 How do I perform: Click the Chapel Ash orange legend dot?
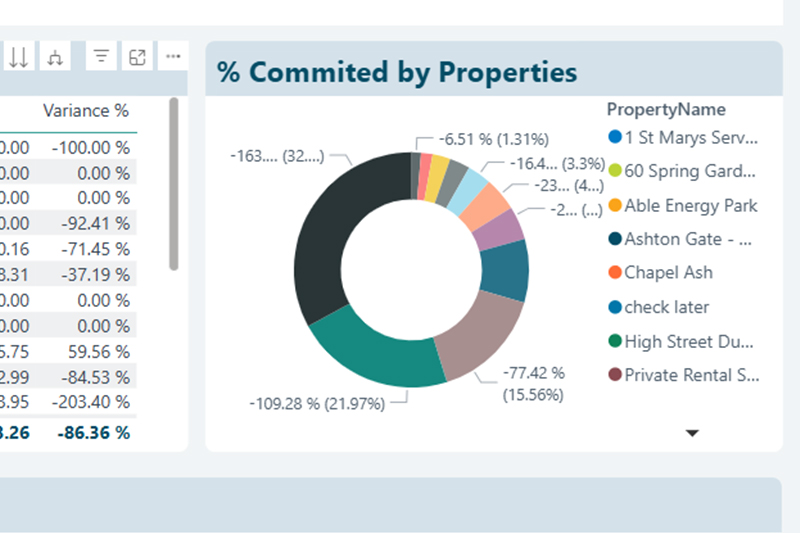(x=614, y=273)
